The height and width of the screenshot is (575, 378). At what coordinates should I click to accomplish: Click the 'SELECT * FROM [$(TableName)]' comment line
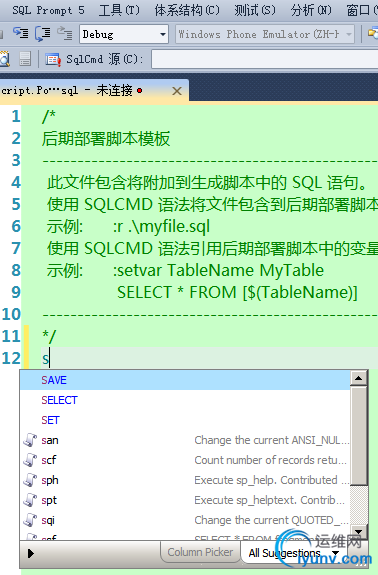click(237, 292)
